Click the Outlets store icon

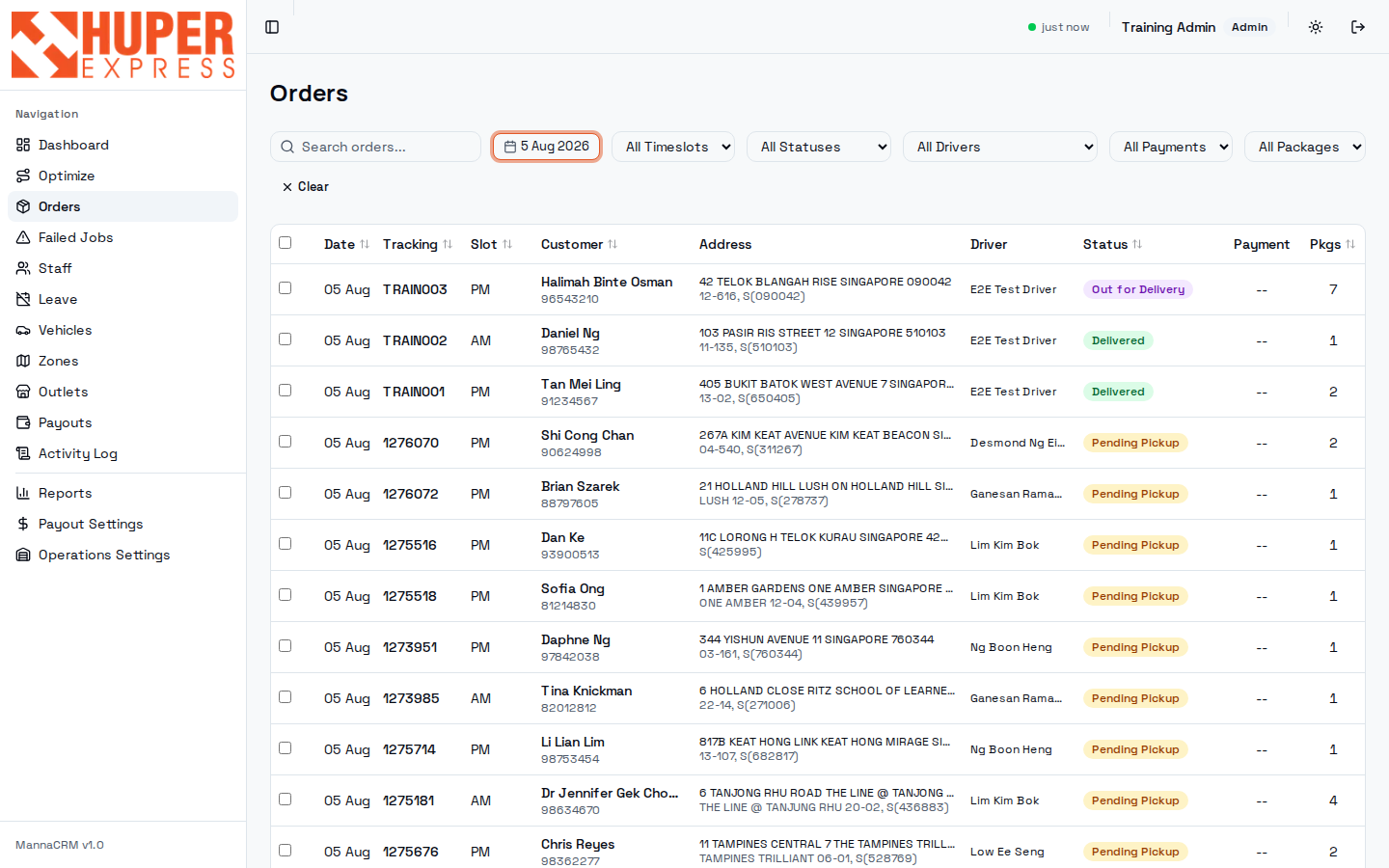(x=23, y=392)
